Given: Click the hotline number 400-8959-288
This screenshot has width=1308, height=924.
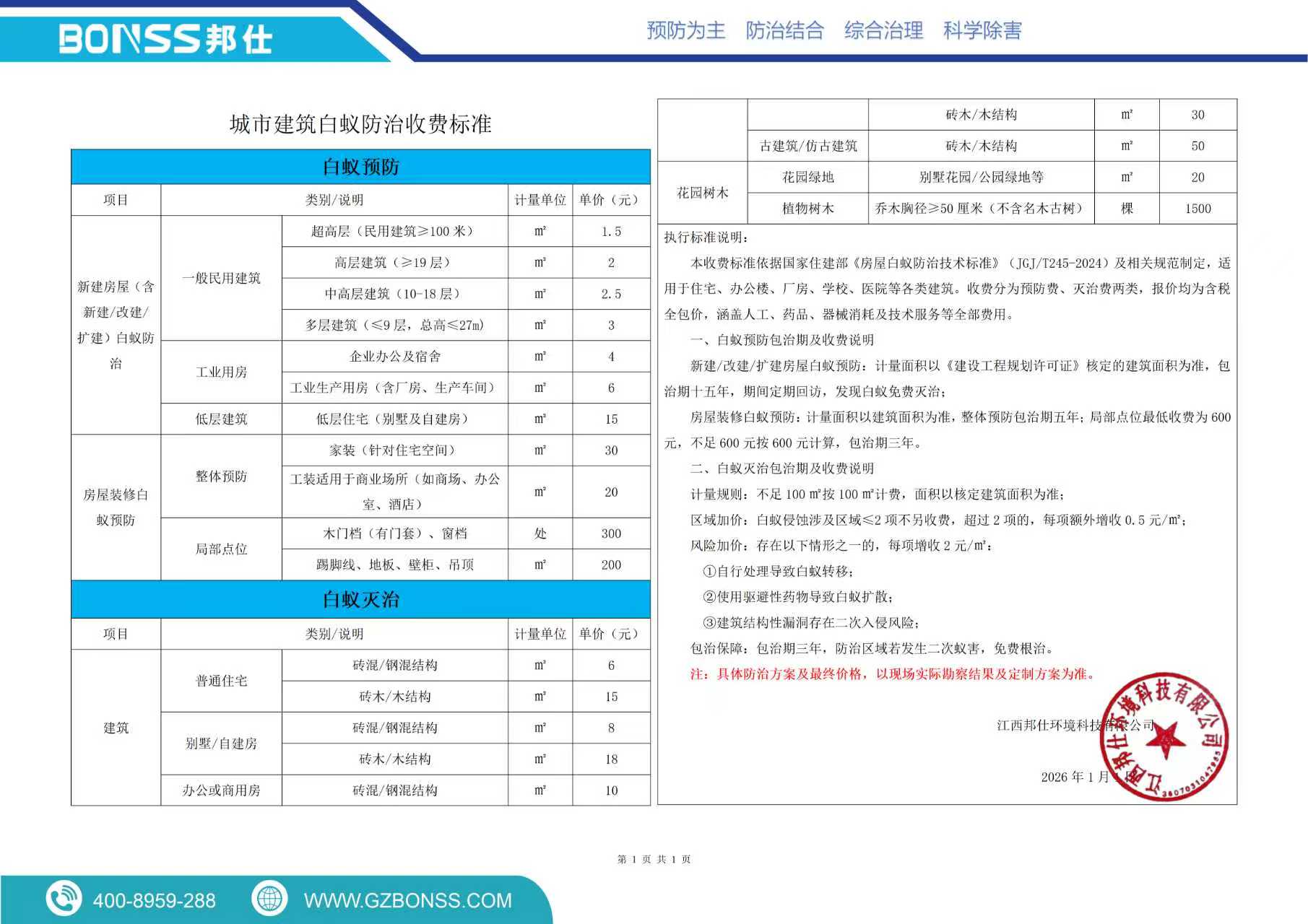Looking at the screenshot, I should coord(154,900).
